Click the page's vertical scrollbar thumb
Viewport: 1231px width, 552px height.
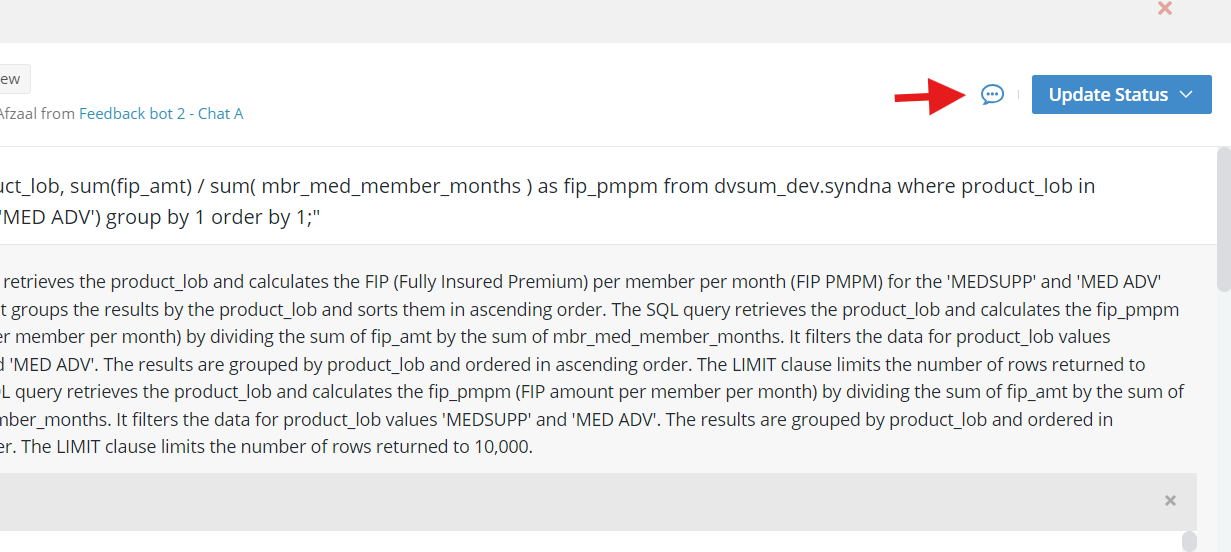point(1222,218)
